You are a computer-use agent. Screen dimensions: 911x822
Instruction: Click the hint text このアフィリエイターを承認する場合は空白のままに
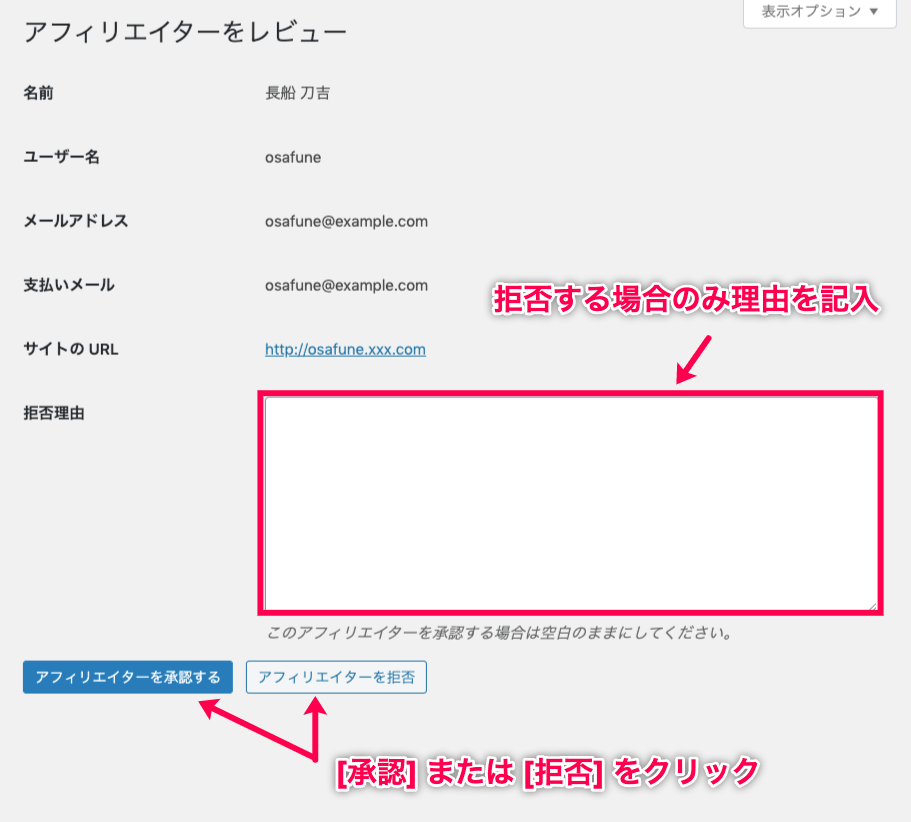(498, 633)
